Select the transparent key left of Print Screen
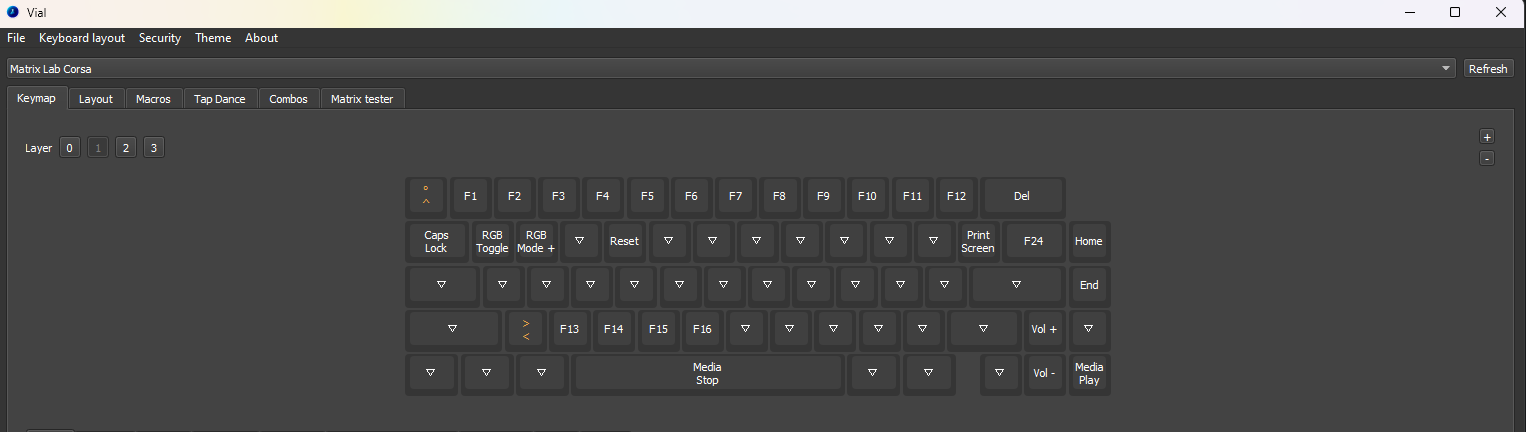 934,241
